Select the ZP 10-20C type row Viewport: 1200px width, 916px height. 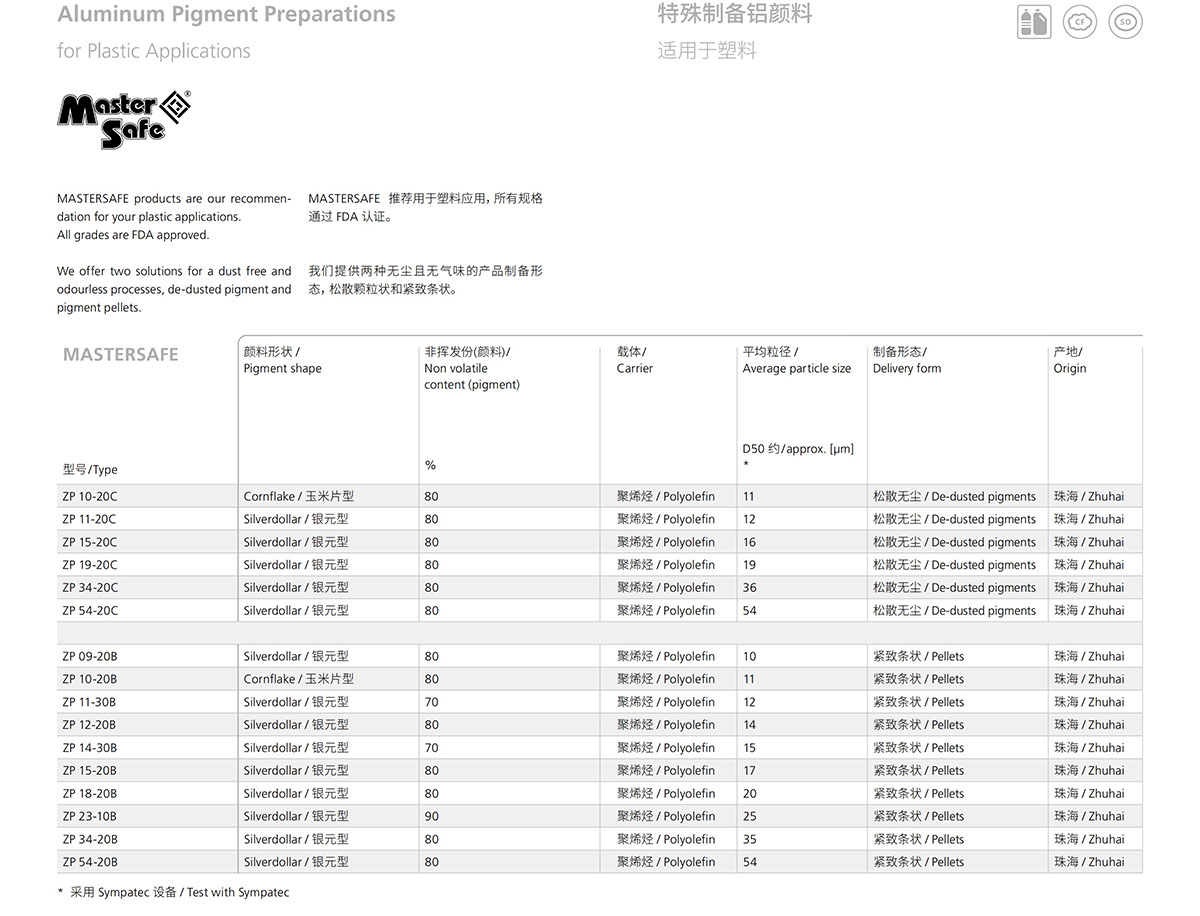pos(90,497)
